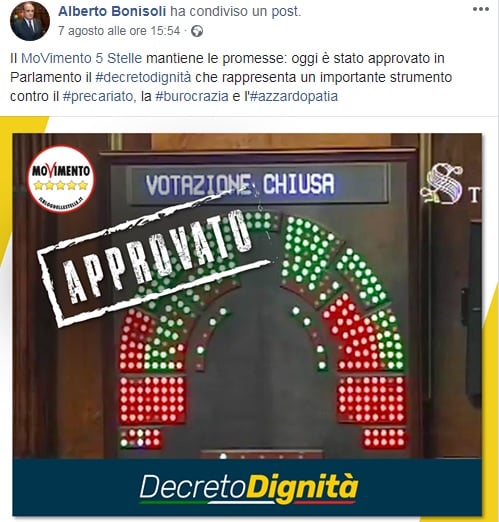The width and height of the screenshot is (499, 522).
Task: Click the DecretoDignità banner text
Action: click(x=249, y=488)
